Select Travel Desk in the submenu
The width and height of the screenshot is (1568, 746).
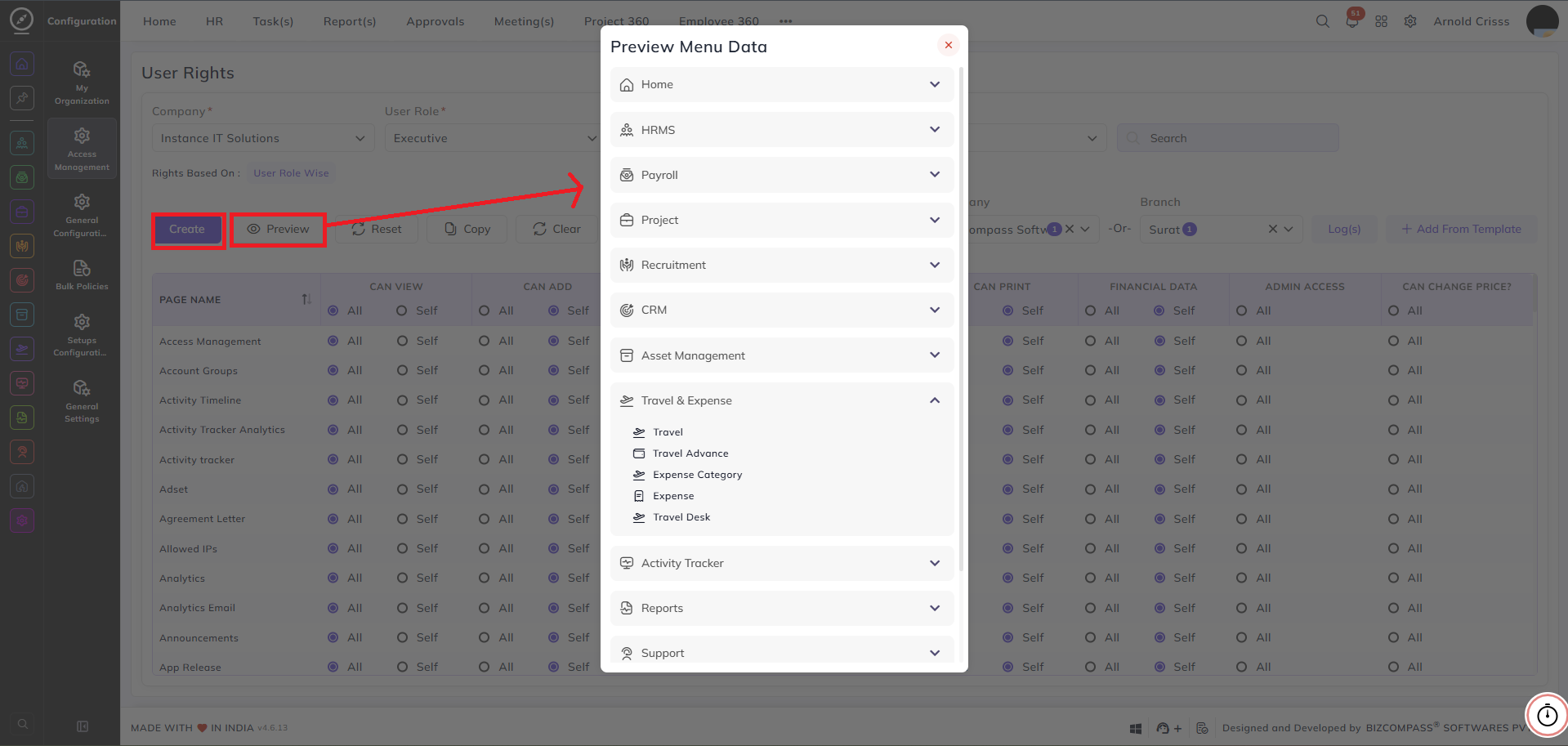(x=681, y=517)
